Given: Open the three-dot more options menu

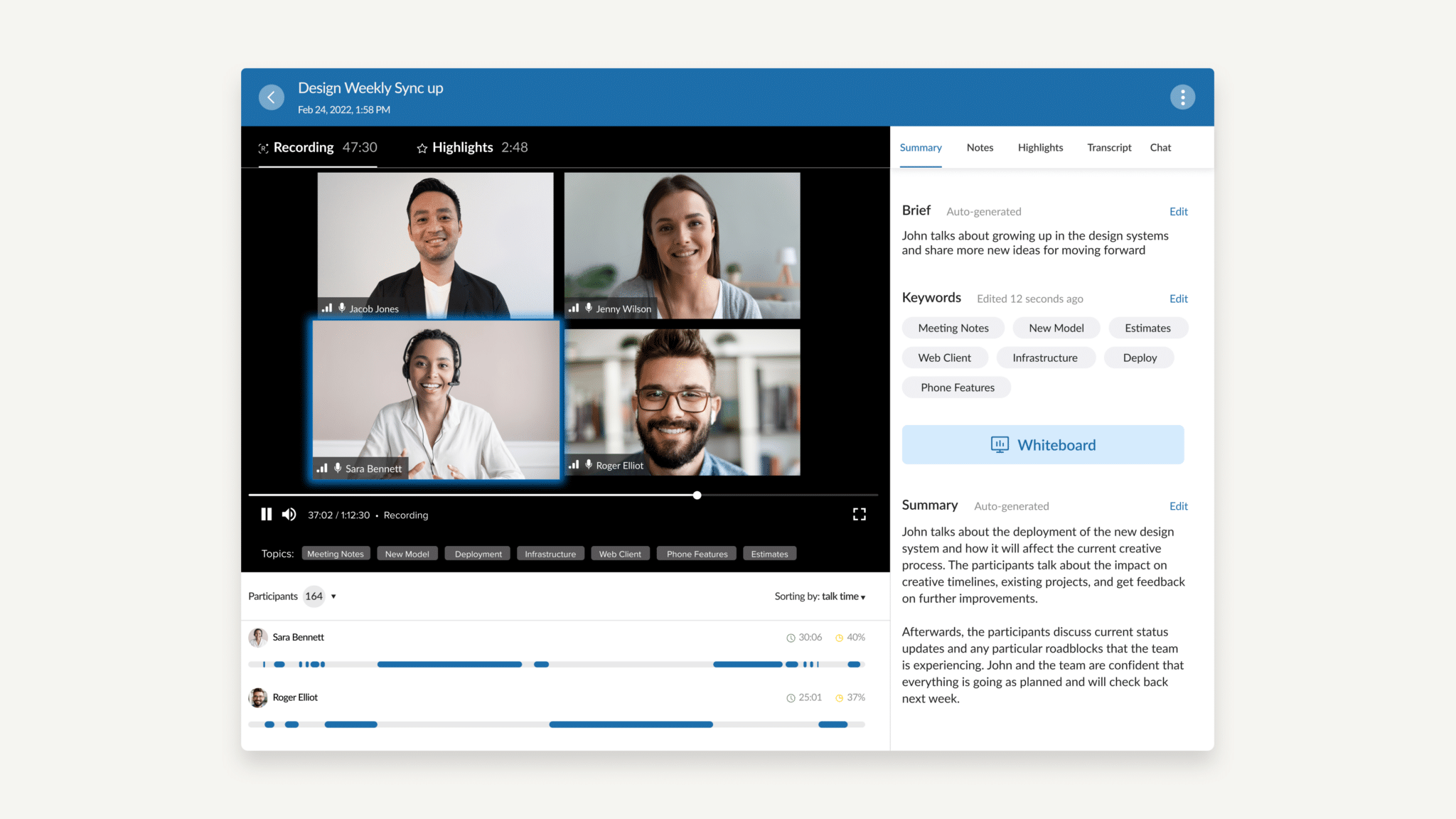Looking at the screenshot, I should click(1182, 97).
